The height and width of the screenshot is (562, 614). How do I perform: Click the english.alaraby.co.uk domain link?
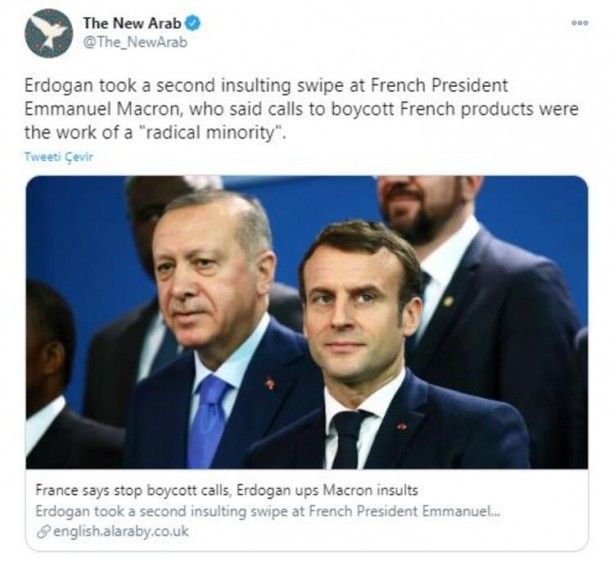tap(121, 531)
